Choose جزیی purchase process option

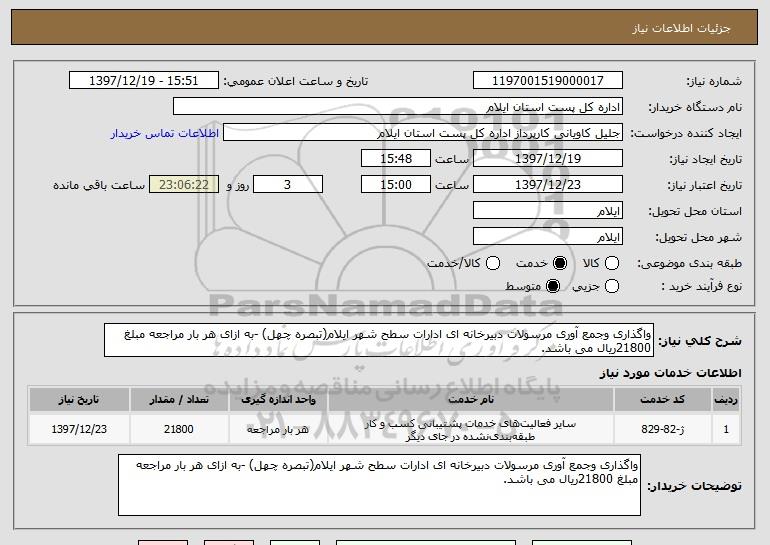point(612,286)
